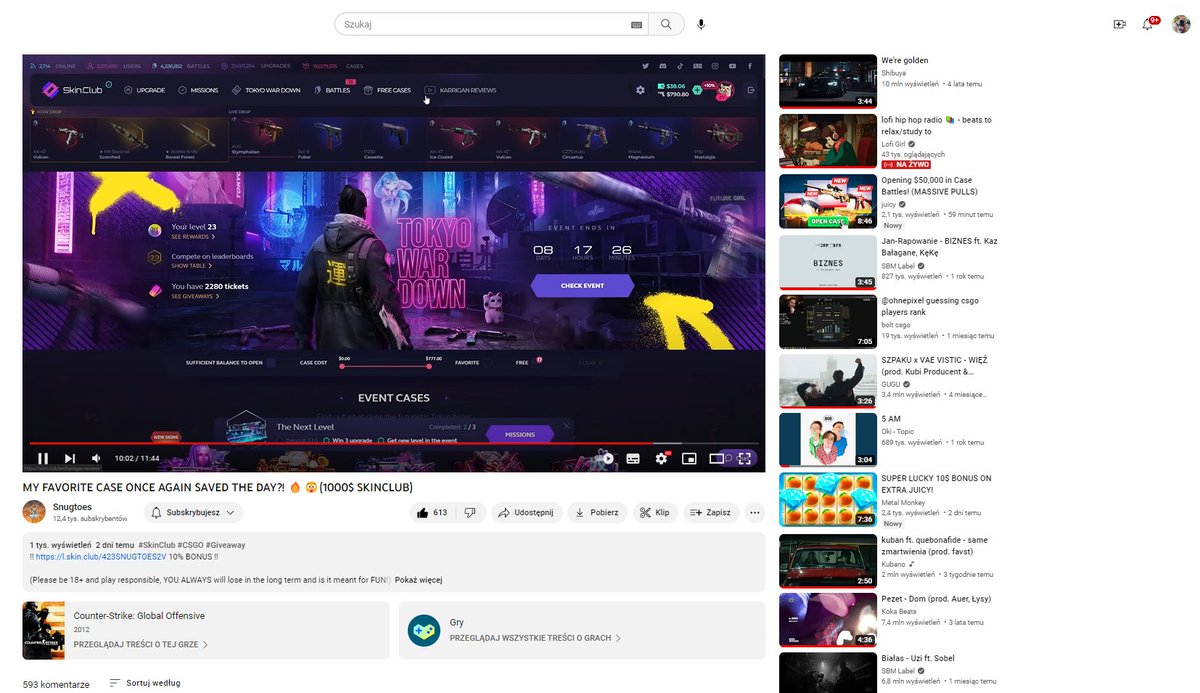Toggle subtitles in the player
The height and width of the screenshot is (693, 1200).
point(633,458)
